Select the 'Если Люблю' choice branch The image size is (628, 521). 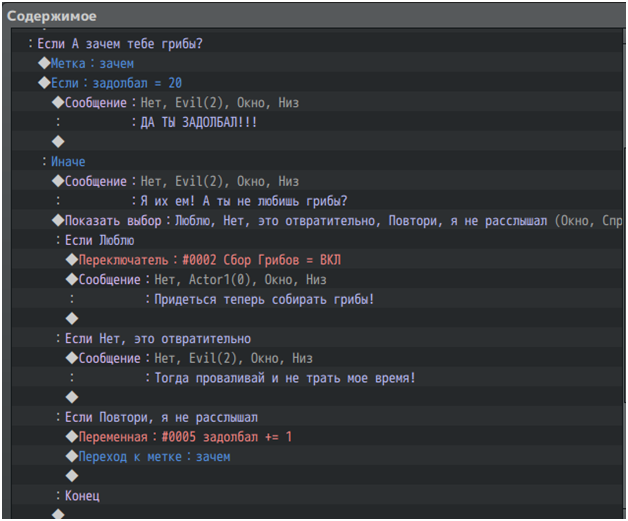pyautogui.click(x=100, y=240)
